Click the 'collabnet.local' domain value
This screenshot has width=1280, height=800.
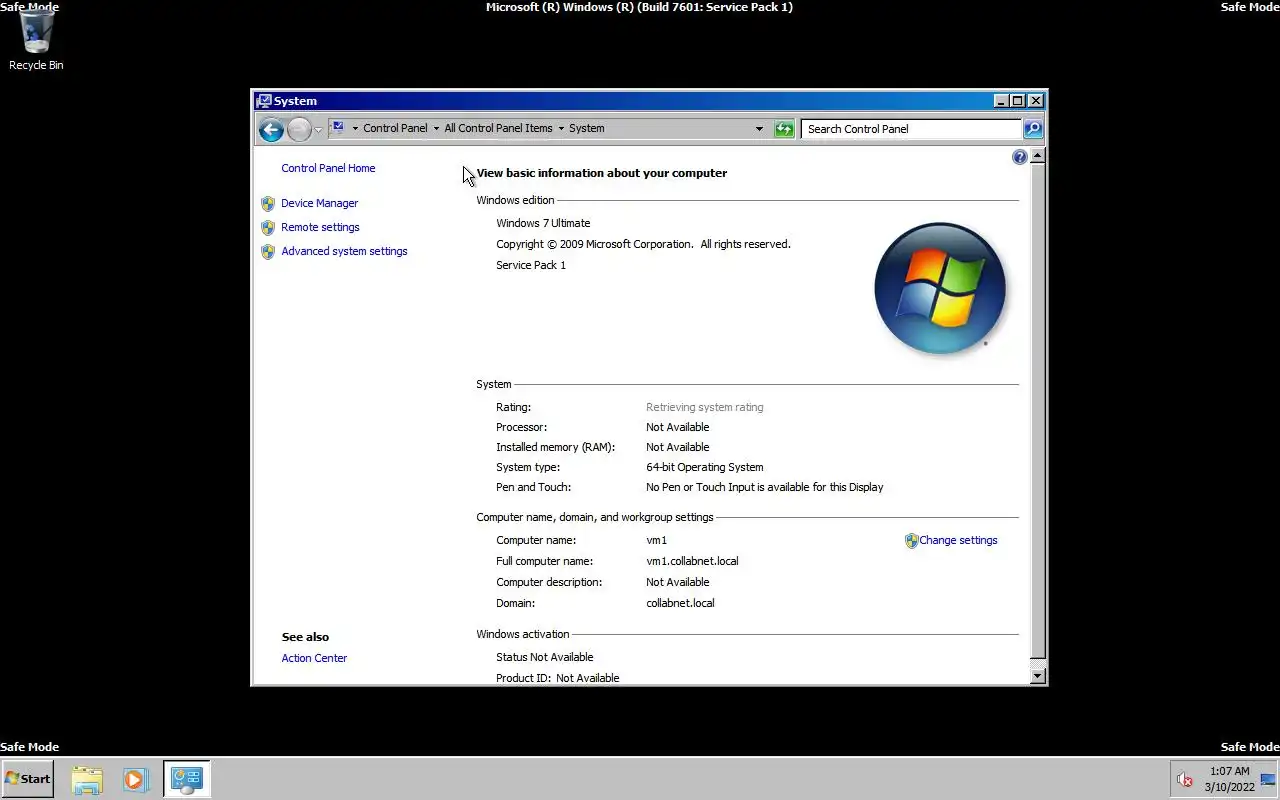(x=680, y=603)
